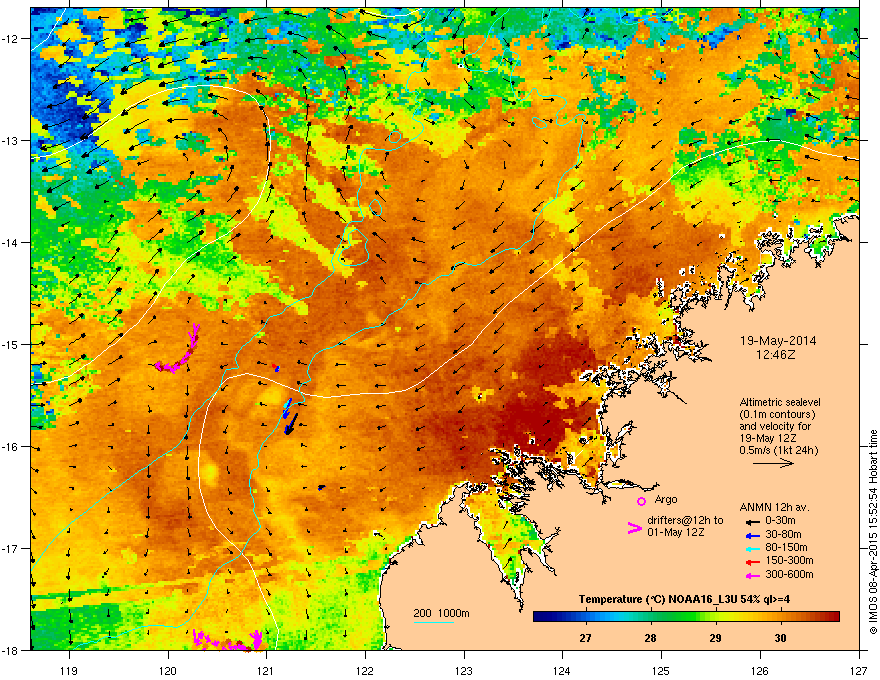Image resolution: width=880 pixels, height=680 pixels.
Task: Click the cyan 200 1000m isobath legend line
Action: (x=434, y=622)
